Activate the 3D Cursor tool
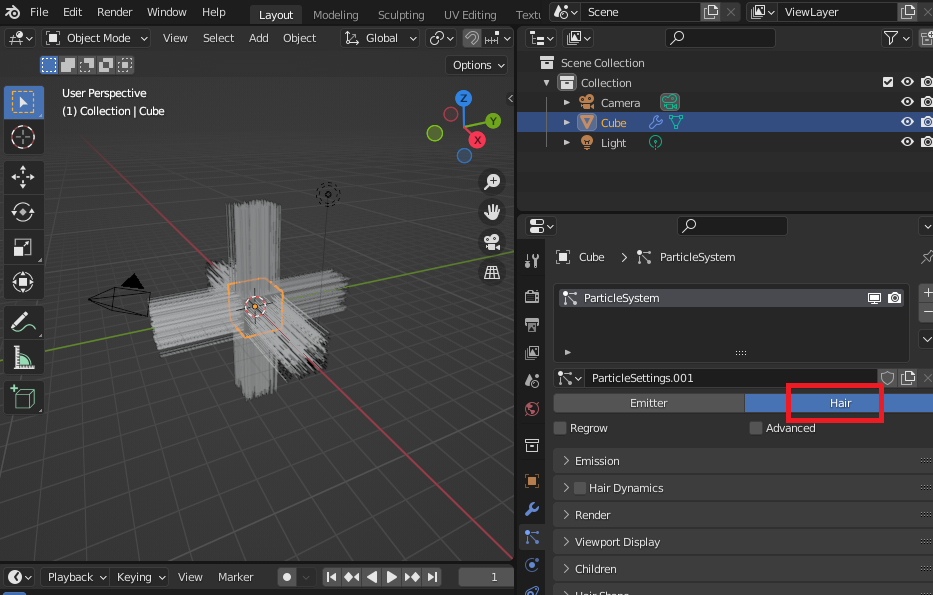Screen dimensions: 933x595 point(23,137)
